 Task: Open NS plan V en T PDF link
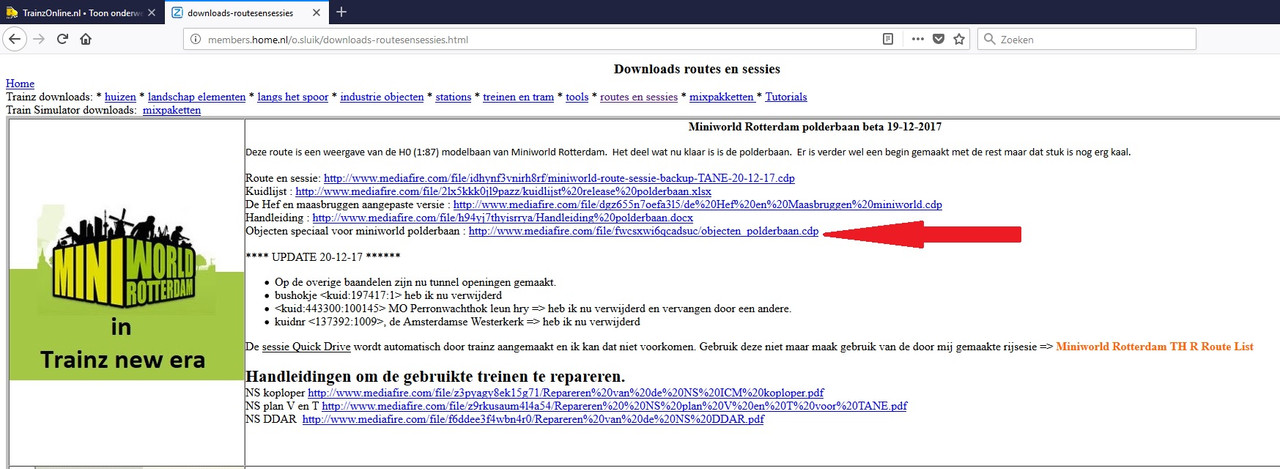614,406
